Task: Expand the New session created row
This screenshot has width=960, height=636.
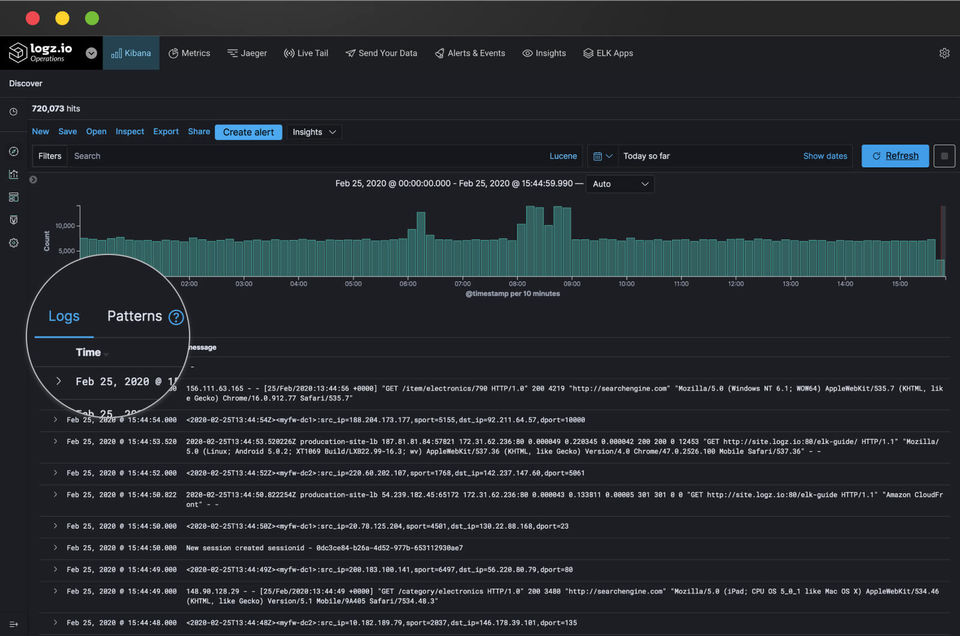Action: point(55,548)
